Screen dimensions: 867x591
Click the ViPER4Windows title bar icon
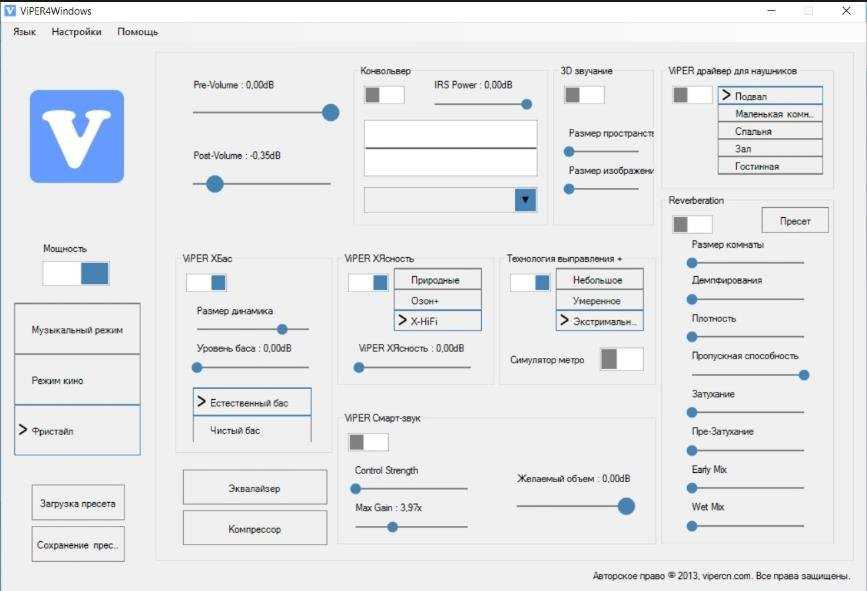coord(10,10)
